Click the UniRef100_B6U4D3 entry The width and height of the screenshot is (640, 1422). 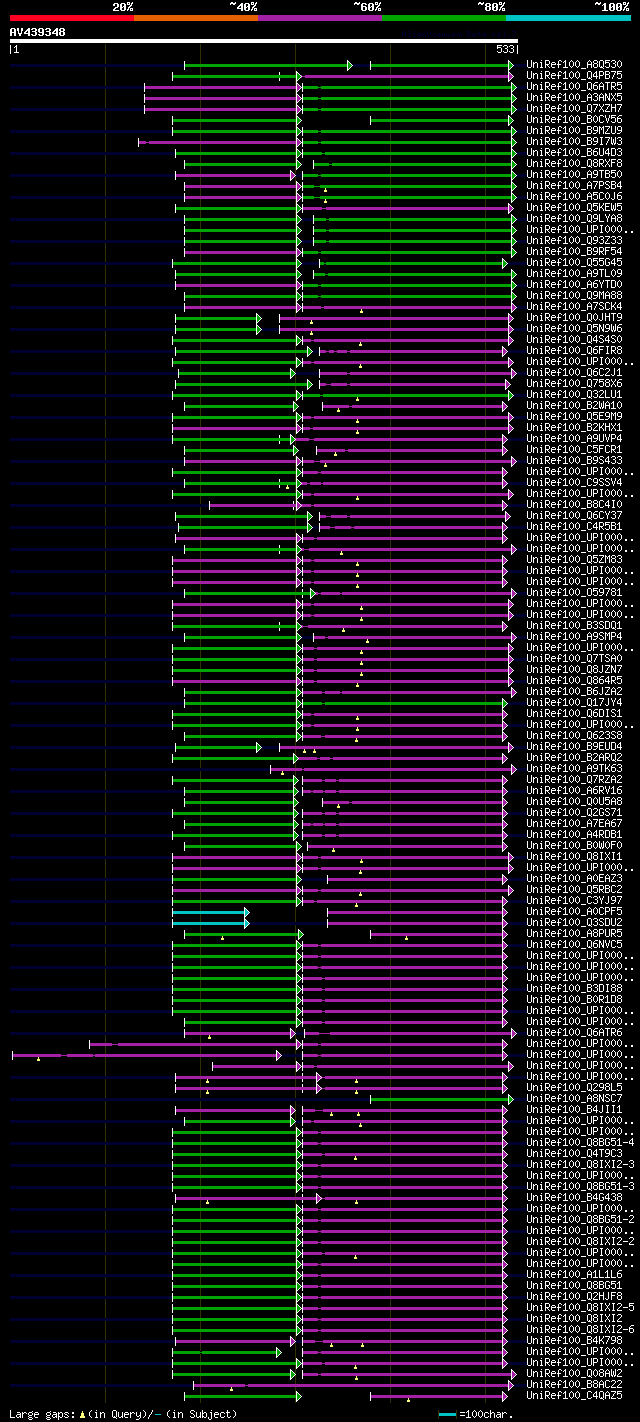pos(574,153)
